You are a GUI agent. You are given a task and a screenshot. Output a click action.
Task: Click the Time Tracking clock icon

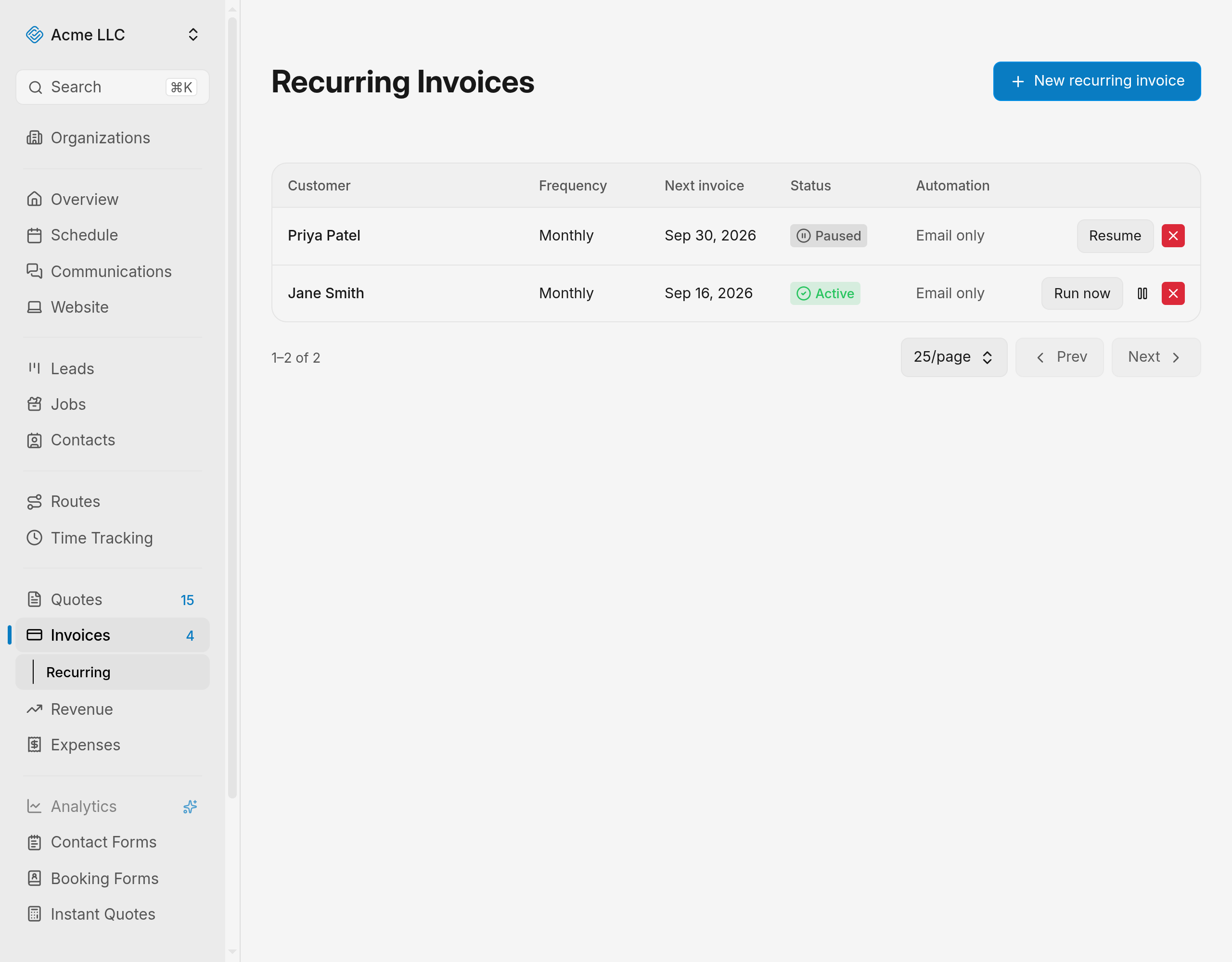click(x=35, y=537)
